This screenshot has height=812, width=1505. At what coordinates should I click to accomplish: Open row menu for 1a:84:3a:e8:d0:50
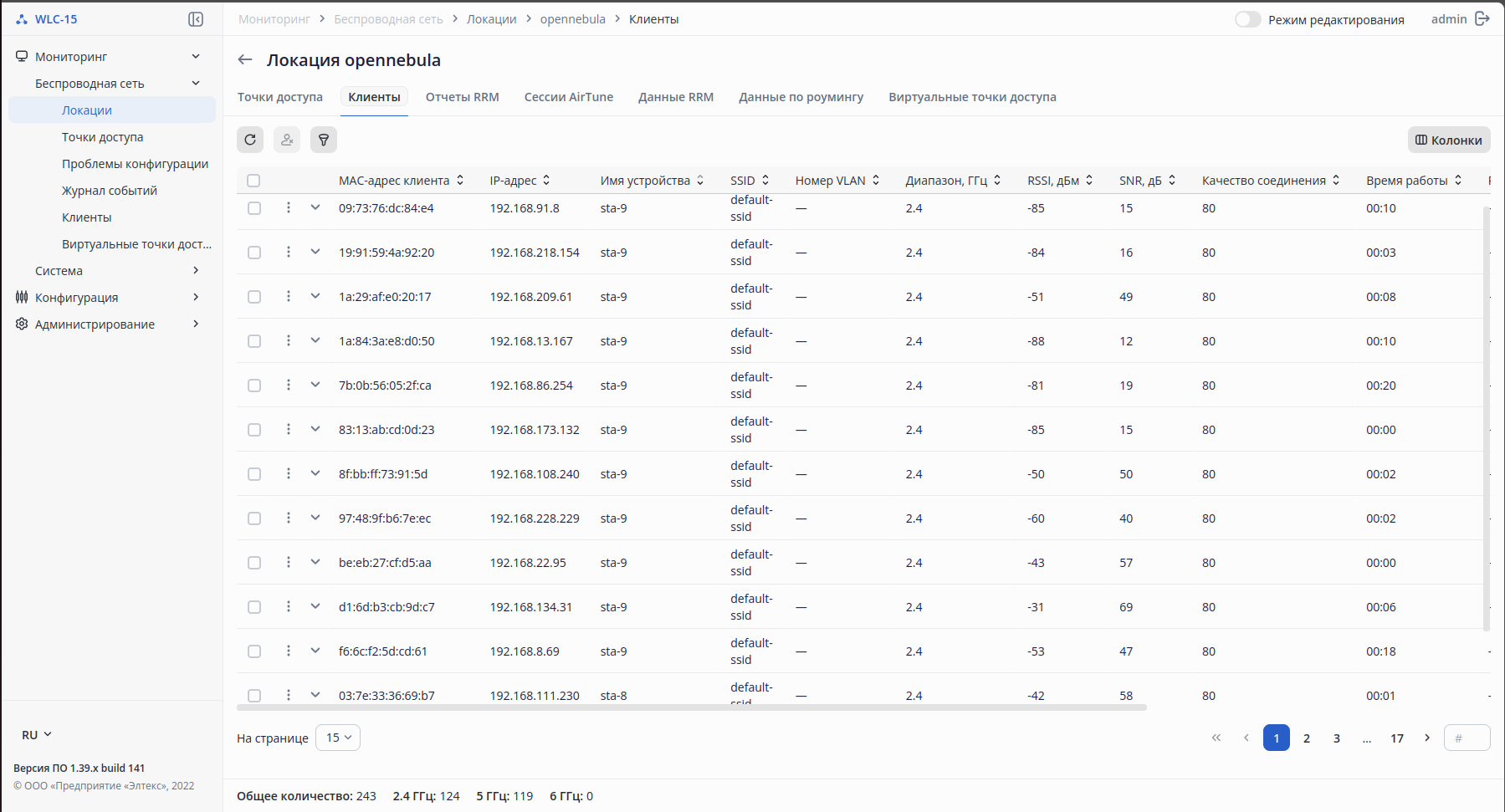(x=289, y=340)
